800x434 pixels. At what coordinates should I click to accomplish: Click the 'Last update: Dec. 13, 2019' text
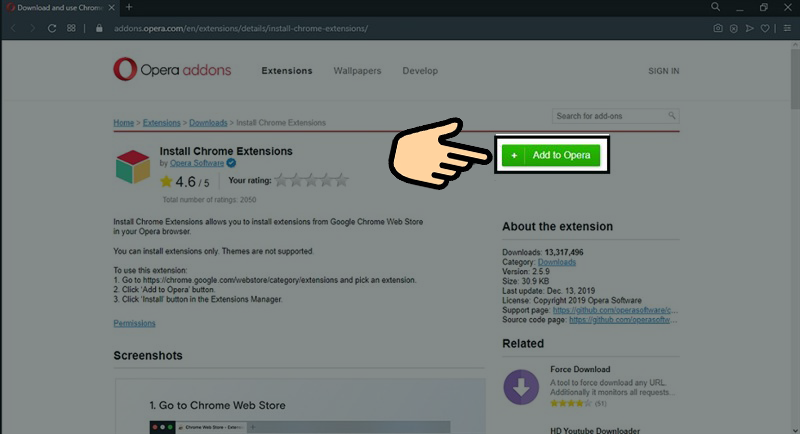coord(548,291)
